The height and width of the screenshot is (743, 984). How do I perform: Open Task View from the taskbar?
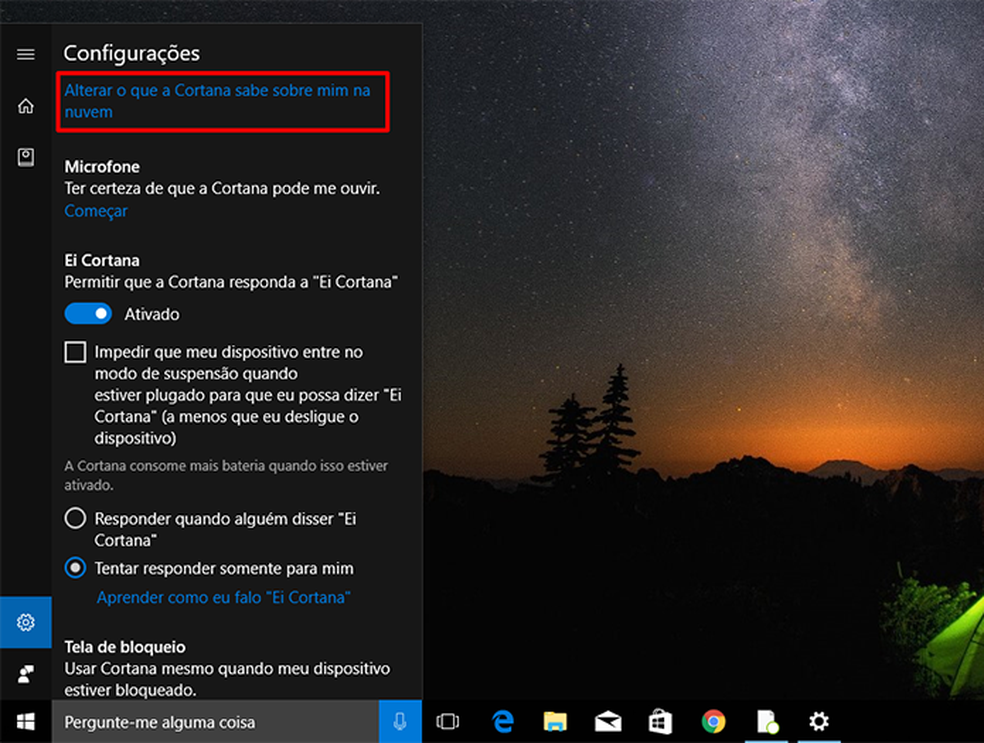(448, 721)
